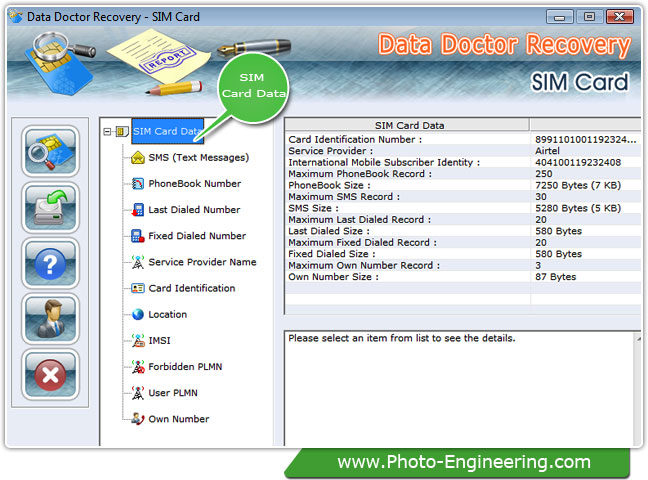This screenshot has width=648, height=480.
Task: Click the SMS envelope icon
Action: (138, 158)
